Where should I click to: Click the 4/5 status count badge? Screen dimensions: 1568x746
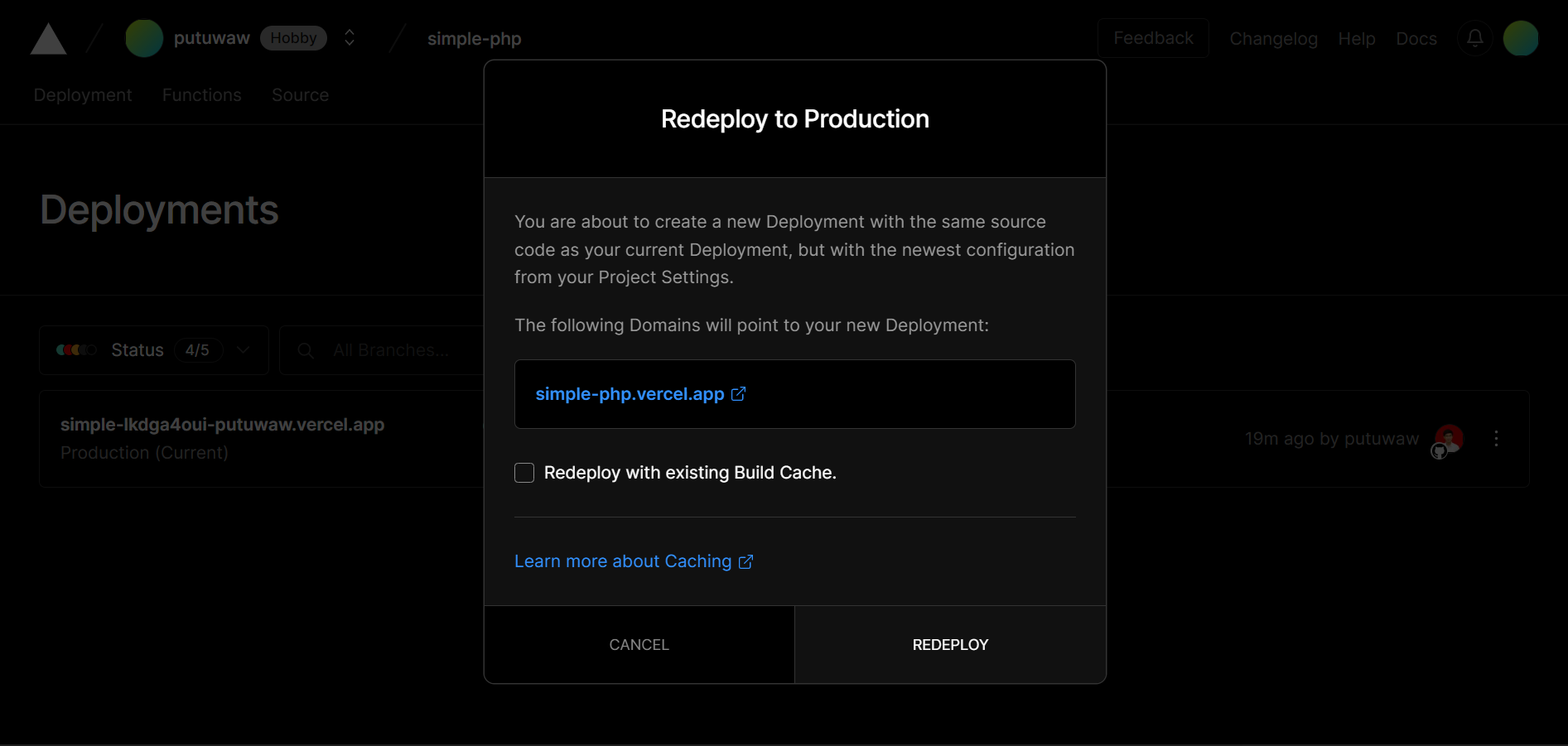click(197, 350)
